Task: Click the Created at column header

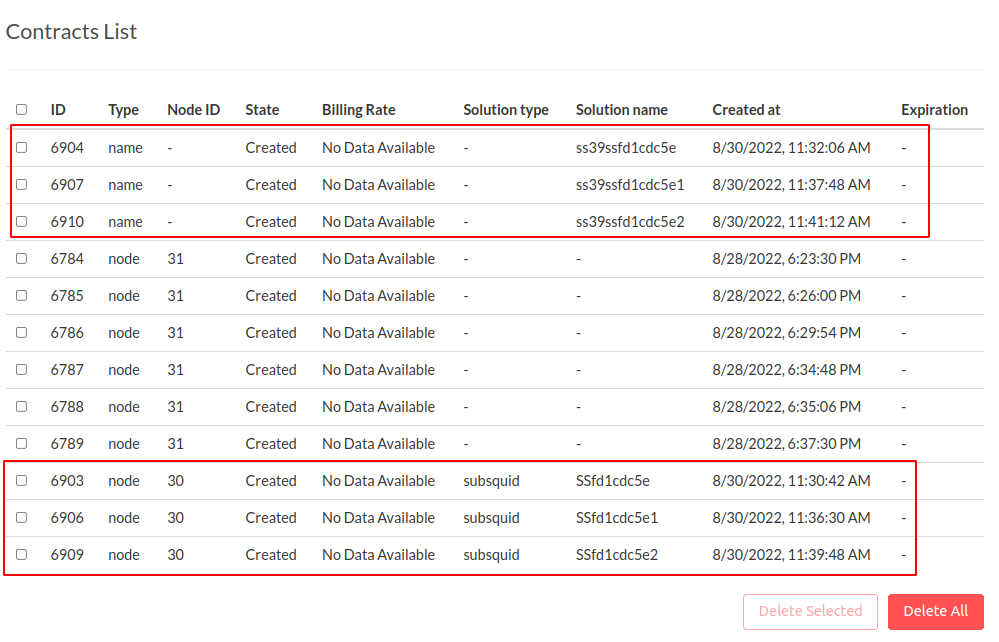Action: 743,110
